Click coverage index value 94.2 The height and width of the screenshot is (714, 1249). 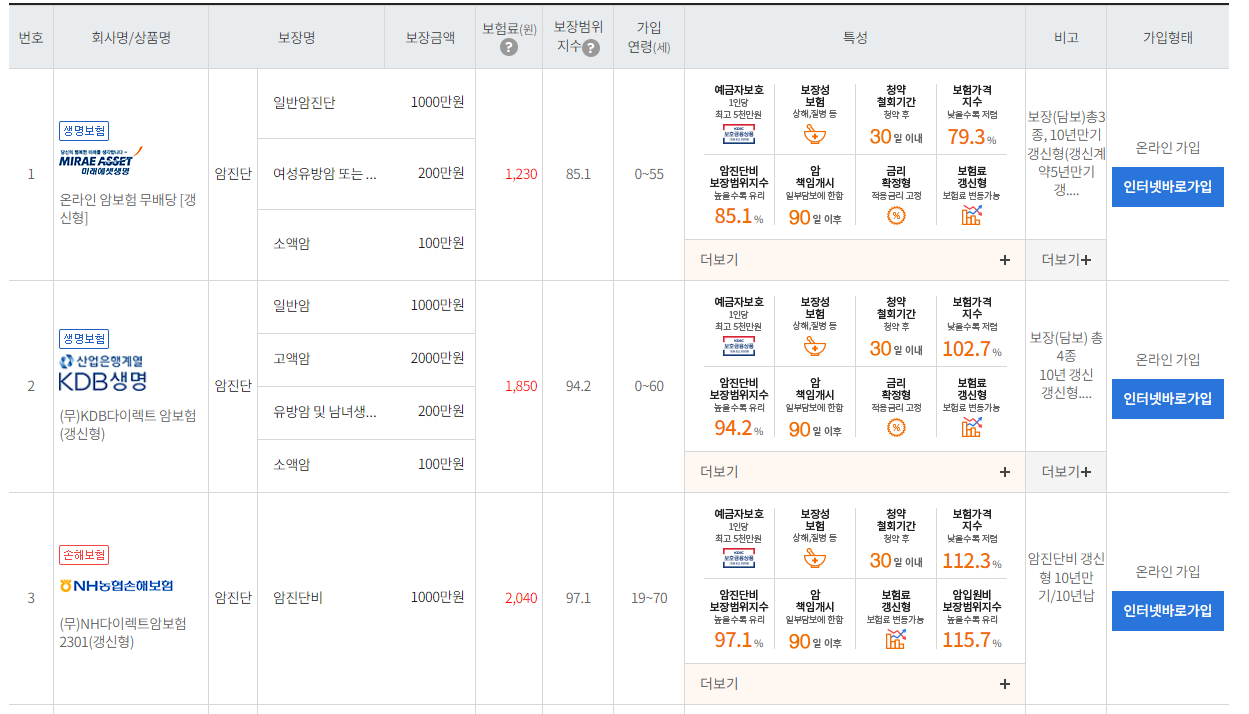578,386
